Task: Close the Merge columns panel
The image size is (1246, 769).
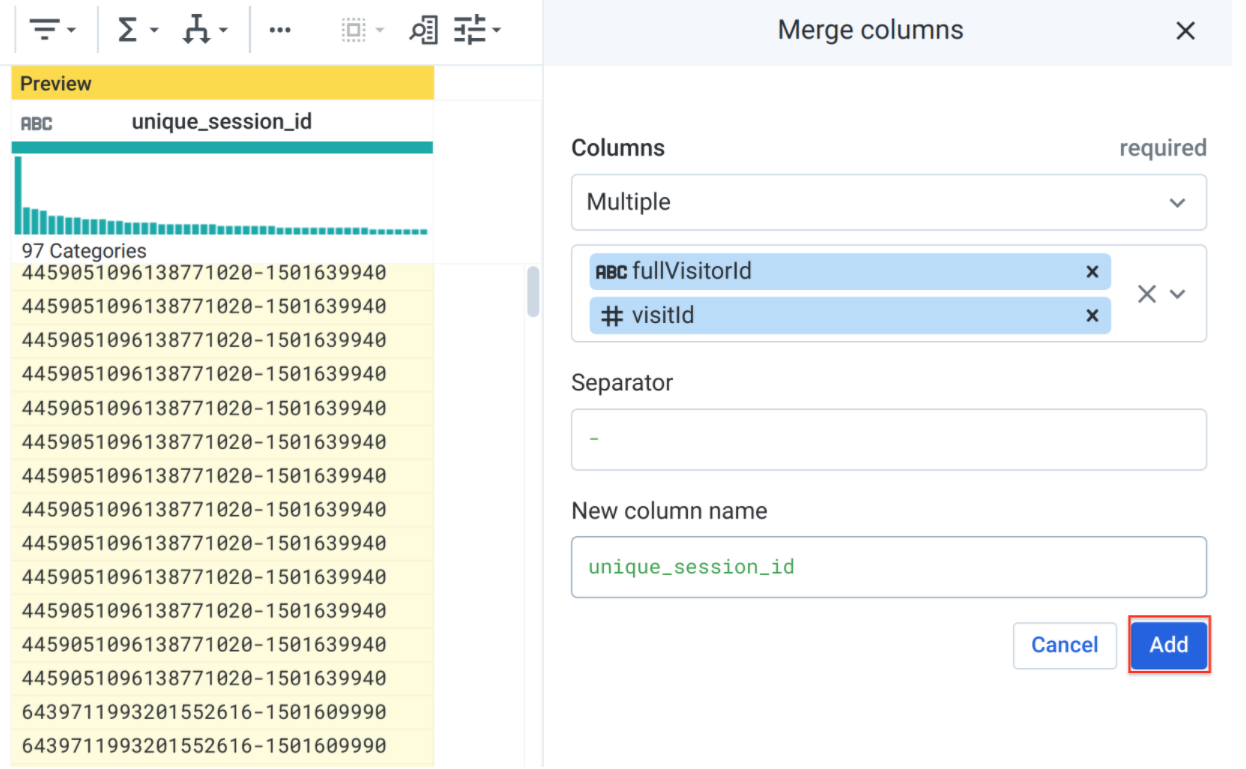Action: coord(1185,31)
